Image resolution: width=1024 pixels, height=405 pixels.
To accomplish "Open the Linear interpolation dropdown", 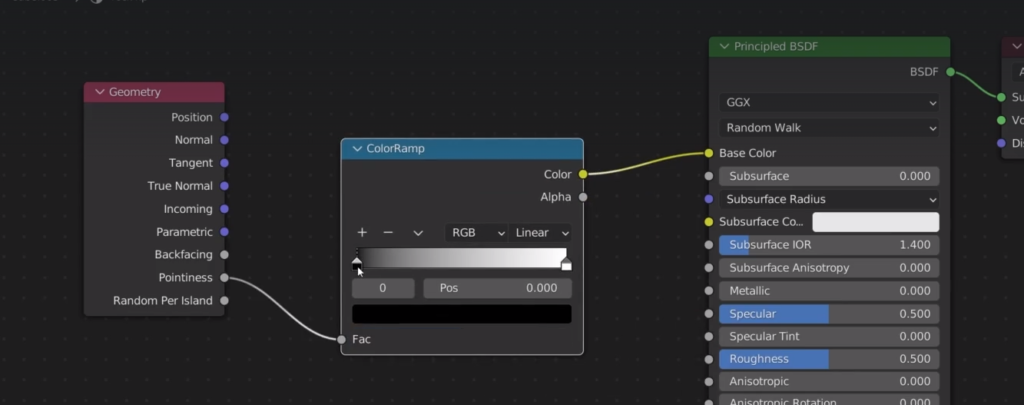I will 540,233.
